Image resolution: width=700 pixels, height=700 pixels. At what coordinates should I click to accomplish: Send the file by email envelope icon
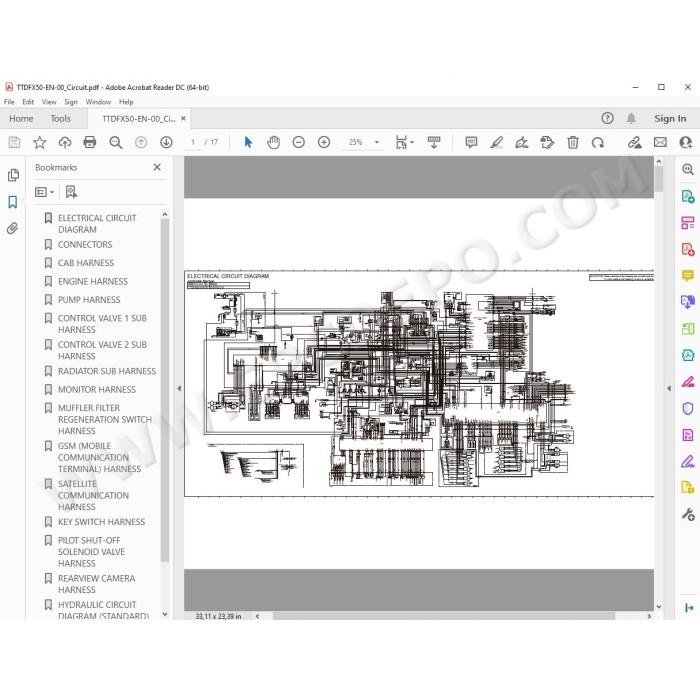[660, 142]
